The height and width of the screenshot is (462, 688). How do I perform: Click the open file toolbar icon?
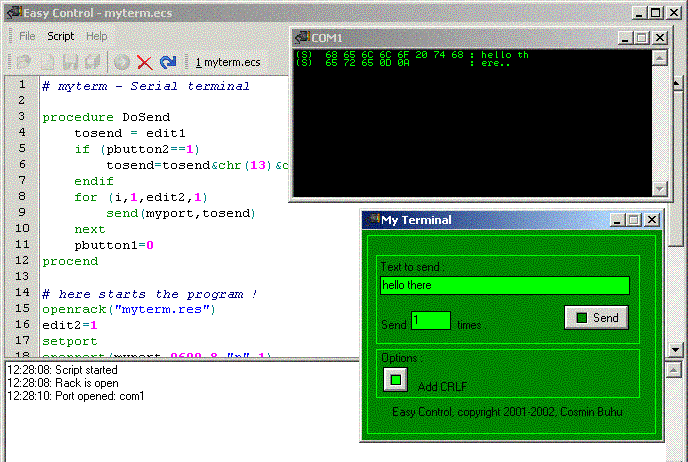22,62
